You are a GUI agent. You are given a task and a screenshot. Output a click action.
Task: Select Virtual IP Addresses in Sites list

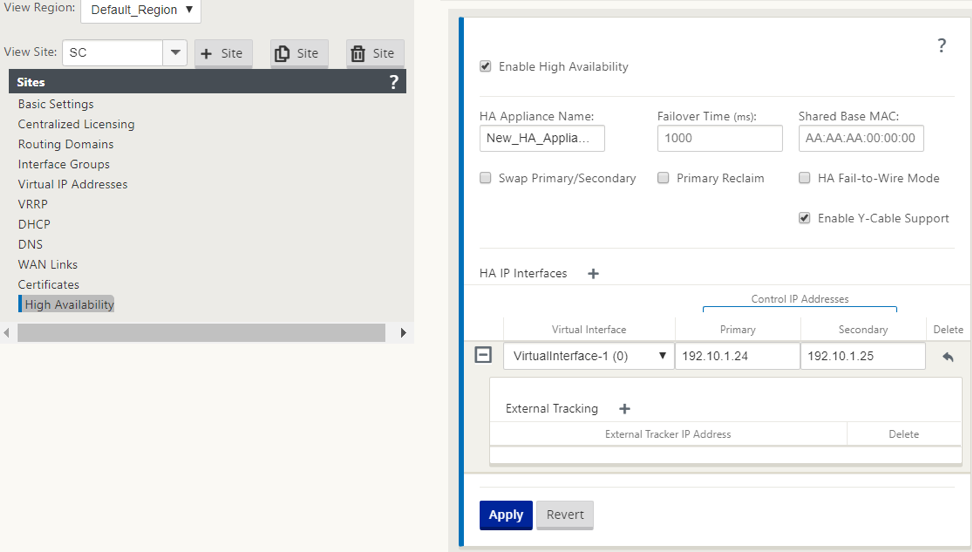tap(73, 184)
